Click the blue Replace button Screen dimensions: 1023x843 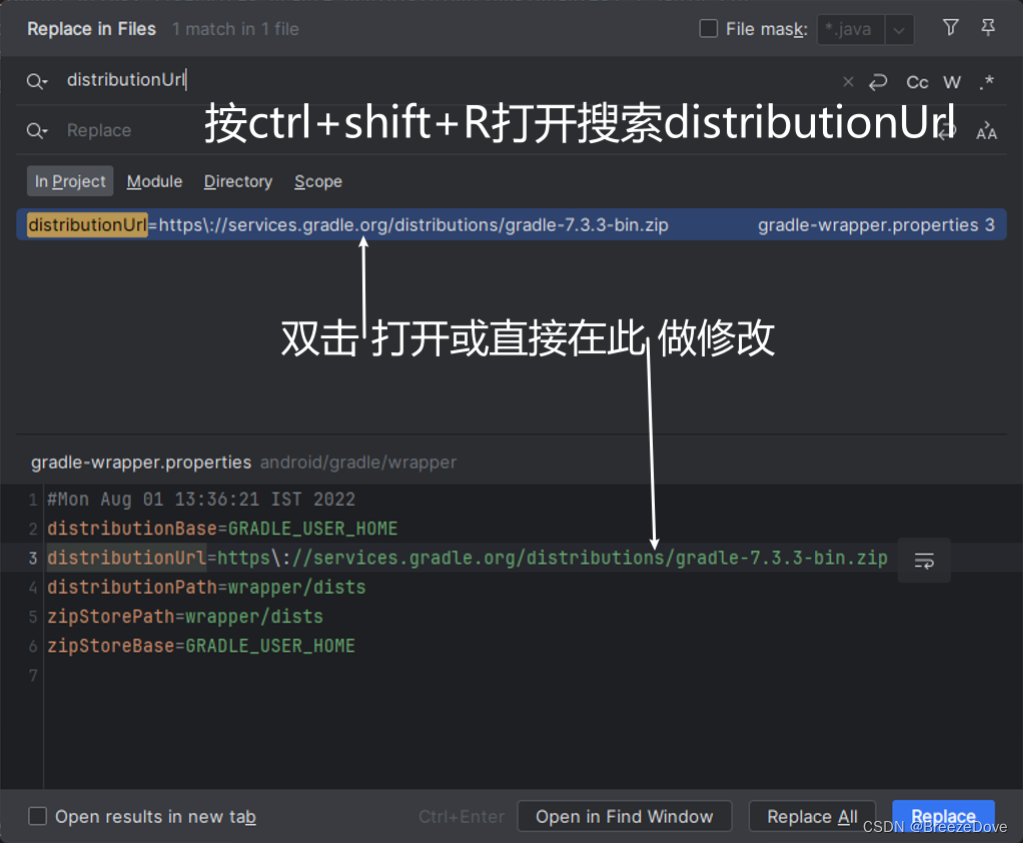(x=943, y=816)
